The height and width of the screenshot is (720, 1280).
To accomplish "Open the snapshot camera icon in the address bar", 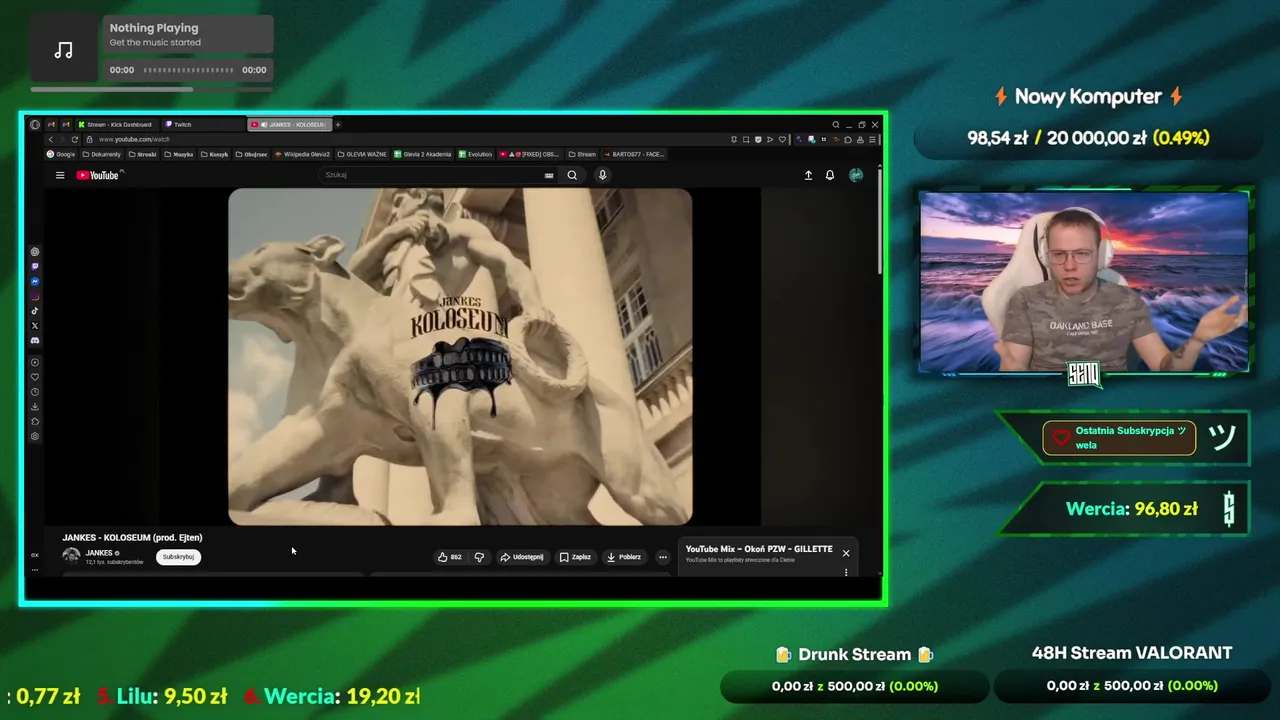I will (746, 139).
